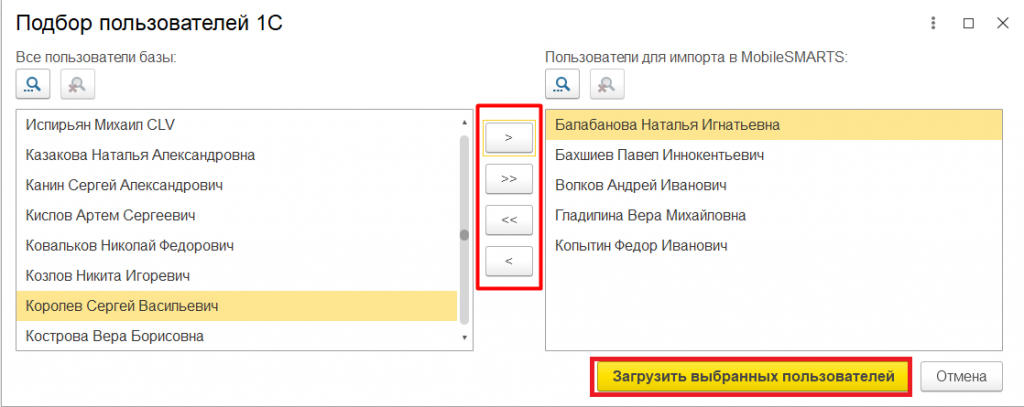Screen dimensions: 1024x407
Task: Click the Отмена button
Action: coord(961,376)
